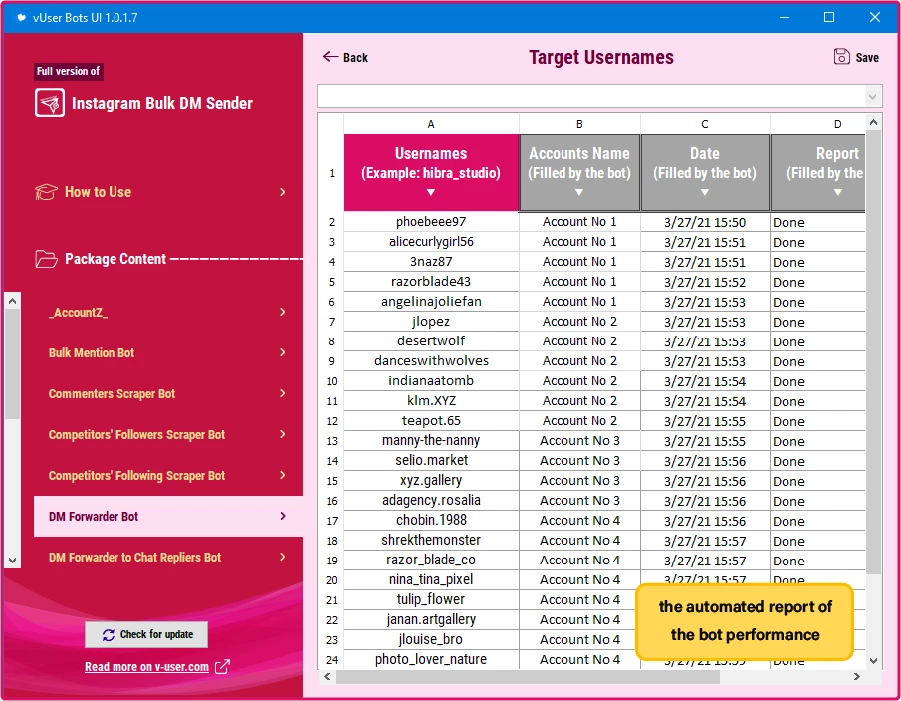Expand the Bulk Mention Bot chevron
901x701 pixels.
(x=282, y=352)
